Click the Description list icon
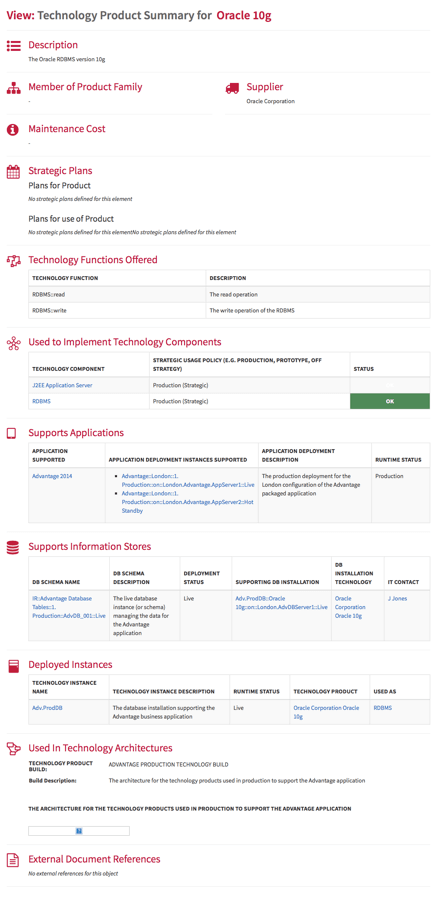Viewport: 437px width, 900px height. tap(13, 45)
